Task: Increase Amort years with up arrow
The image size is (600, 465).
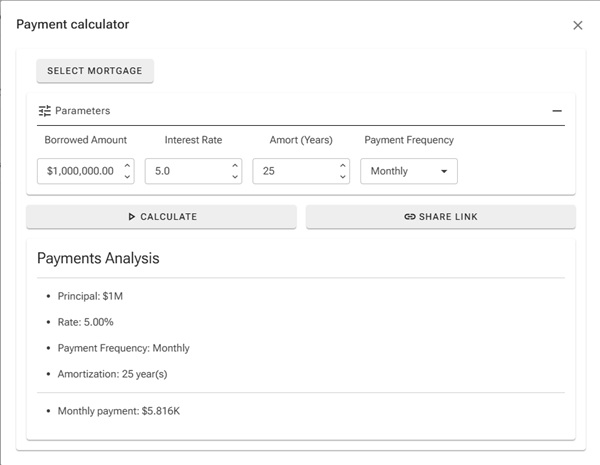Action: 342,165
